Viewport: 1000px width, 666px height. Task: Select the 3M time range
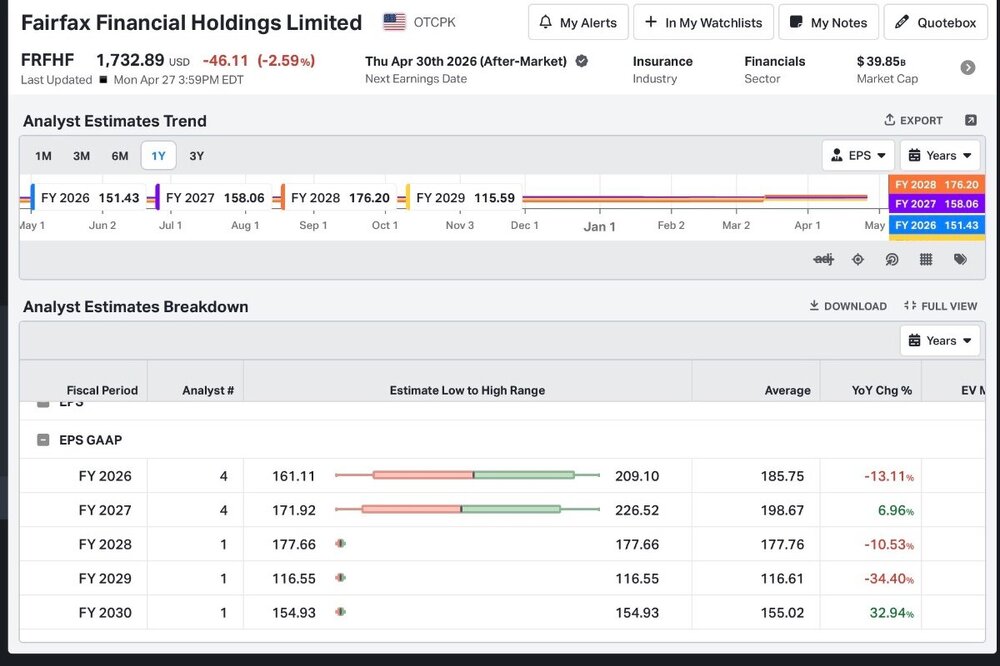tap(82, 156)
